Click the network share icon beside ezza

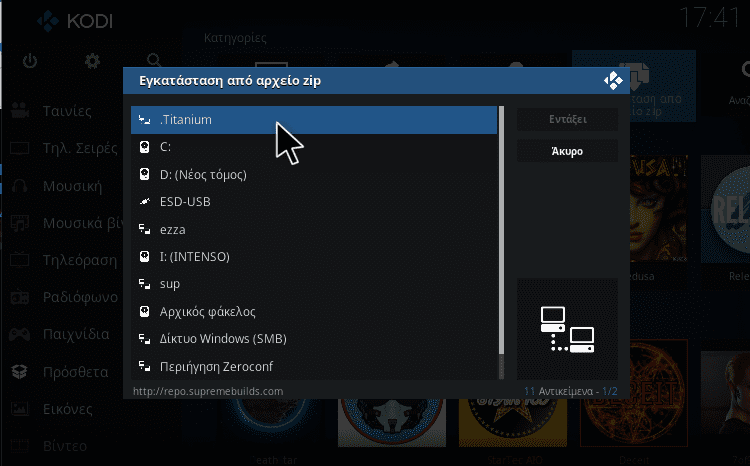(x=144, y=229)
